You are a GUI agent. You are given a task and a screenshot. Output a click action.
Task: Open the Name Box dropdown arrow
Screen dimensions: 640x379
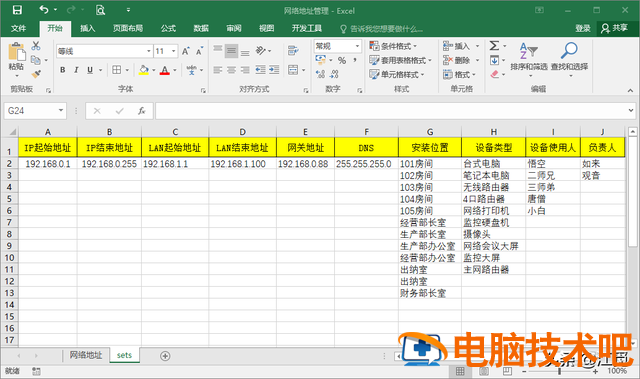click(x=61, y=111)
